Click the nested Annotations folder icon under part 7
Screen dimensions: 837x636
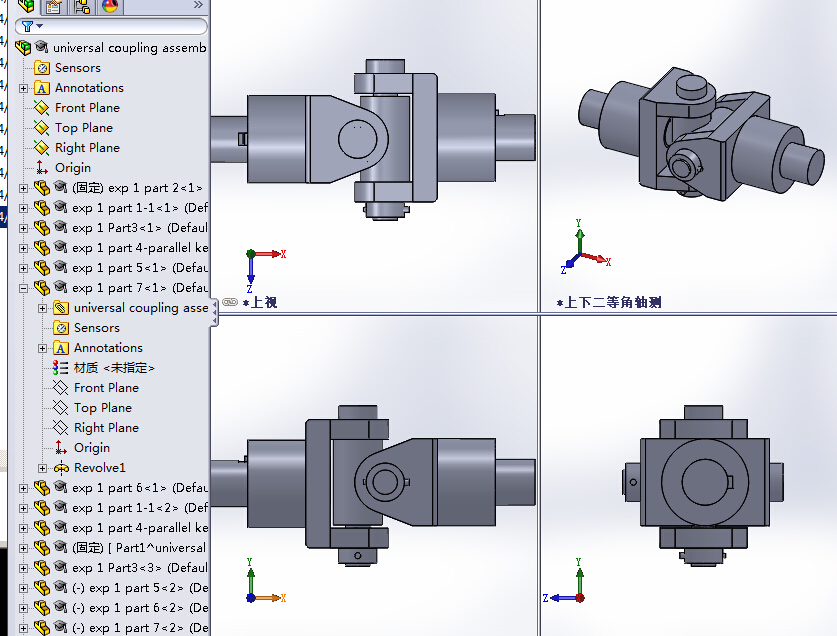[61, 348]
